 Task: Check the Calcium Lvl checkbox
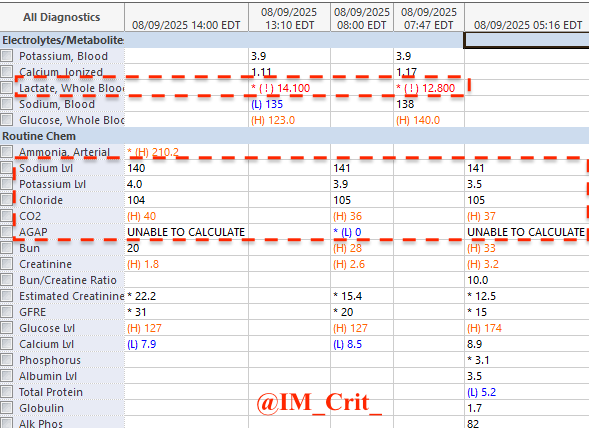coord(6,344)
